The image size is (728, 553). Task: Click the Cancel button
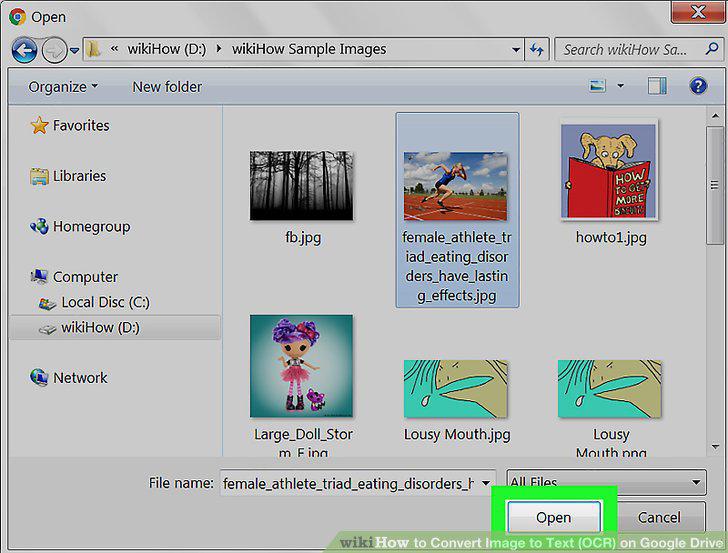659,517
